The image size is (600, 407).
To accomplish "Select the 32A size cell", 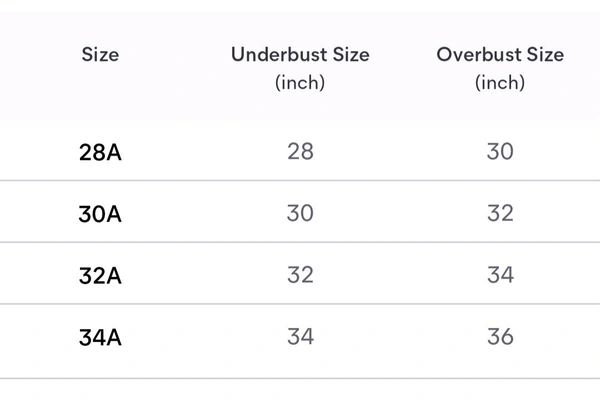I will pyautogui.click(x=100, y=275).
